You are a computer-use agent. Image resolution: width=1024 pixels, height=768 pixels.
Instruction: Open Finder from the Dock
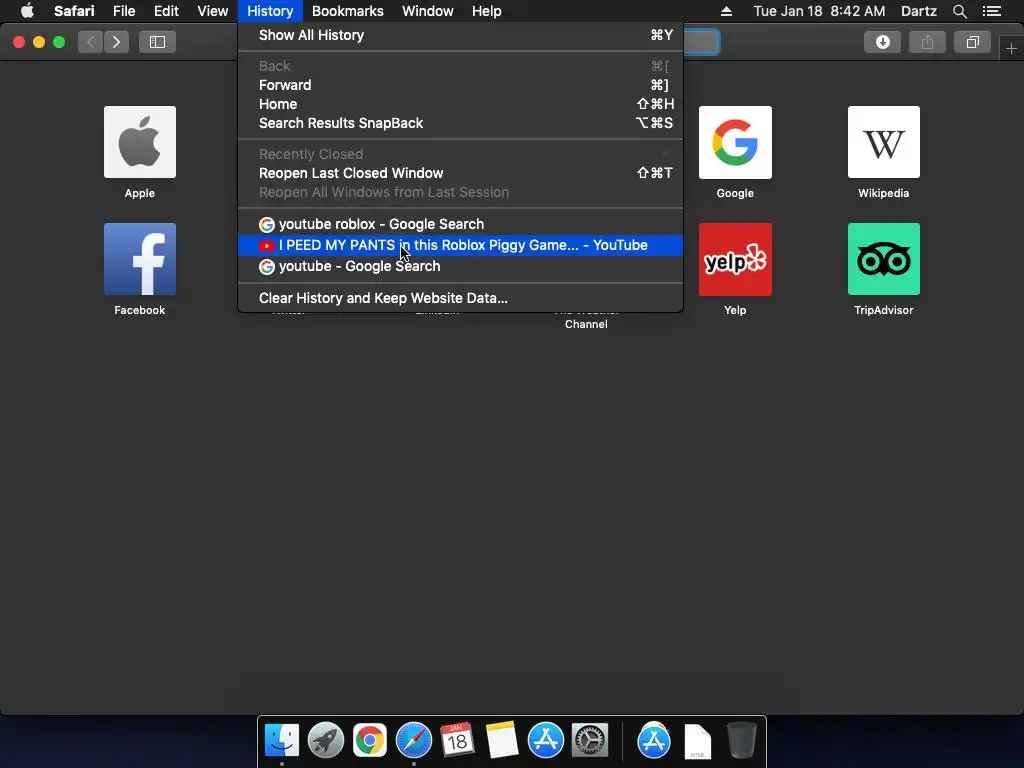point(281,740)
